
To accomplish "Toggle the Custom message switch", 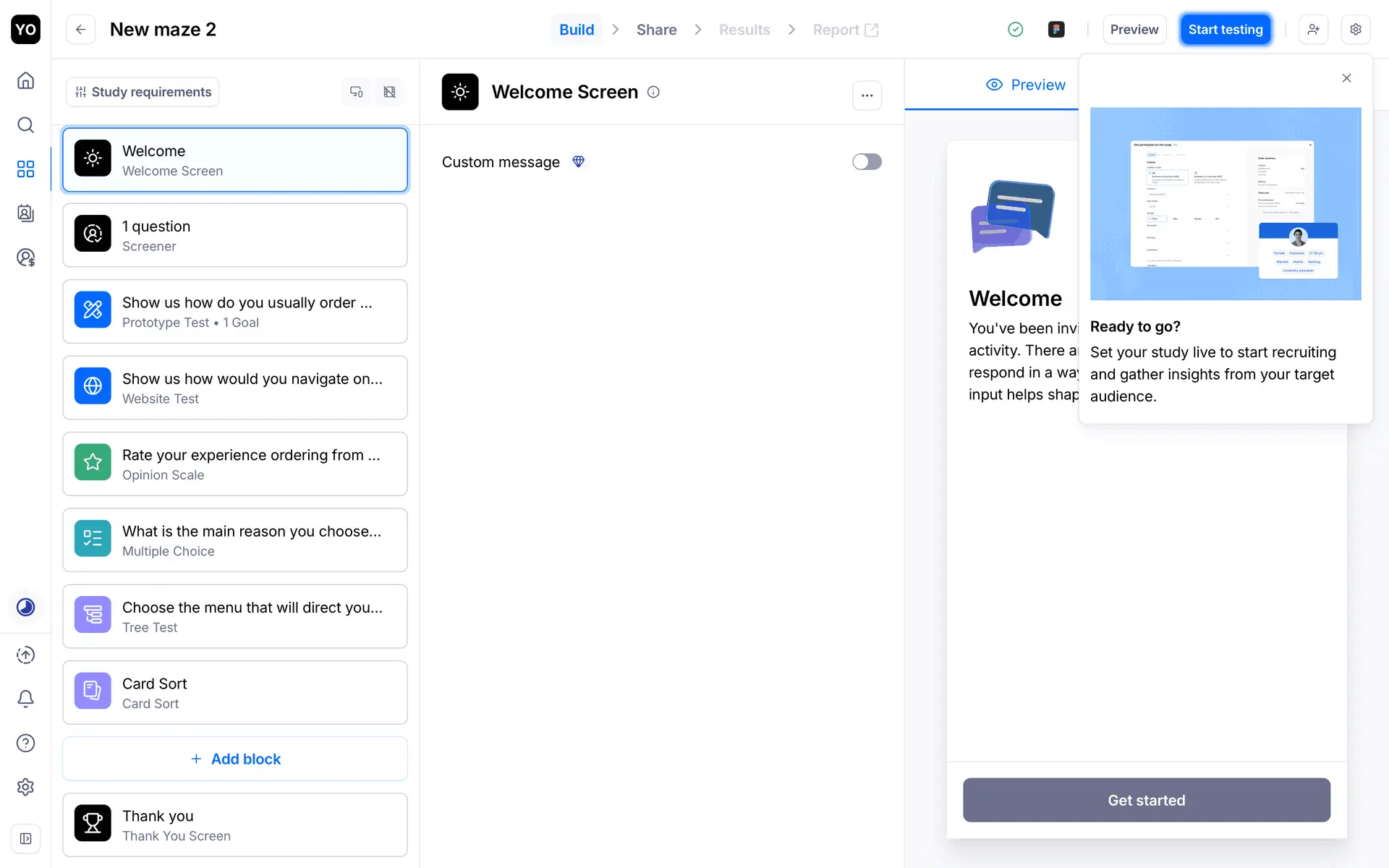I will tap(867, 162).
